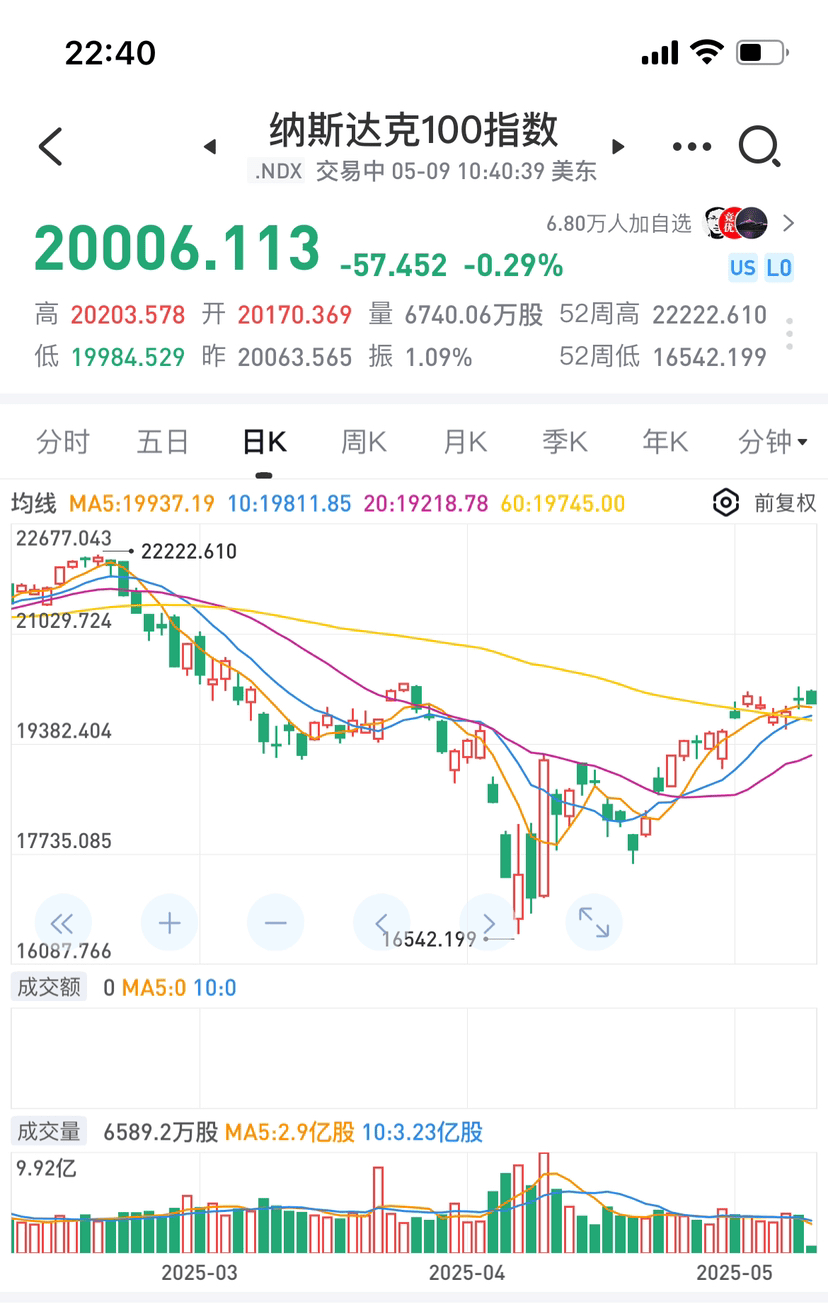The width and height of the screenshot is (828, 1304).
Task: Tap the 纳斯达克100指数 title
Action: 414,130
